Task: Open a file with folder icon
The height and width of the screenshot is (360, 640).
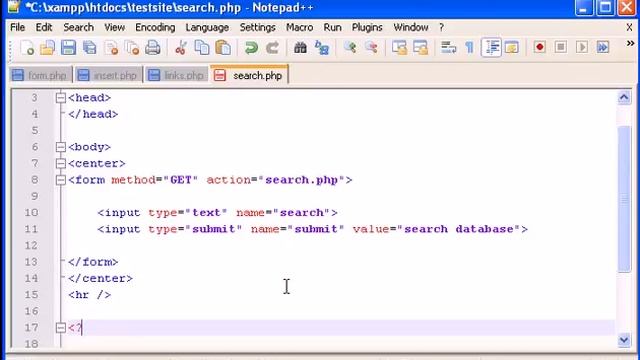Action: (x=47, y=48)
